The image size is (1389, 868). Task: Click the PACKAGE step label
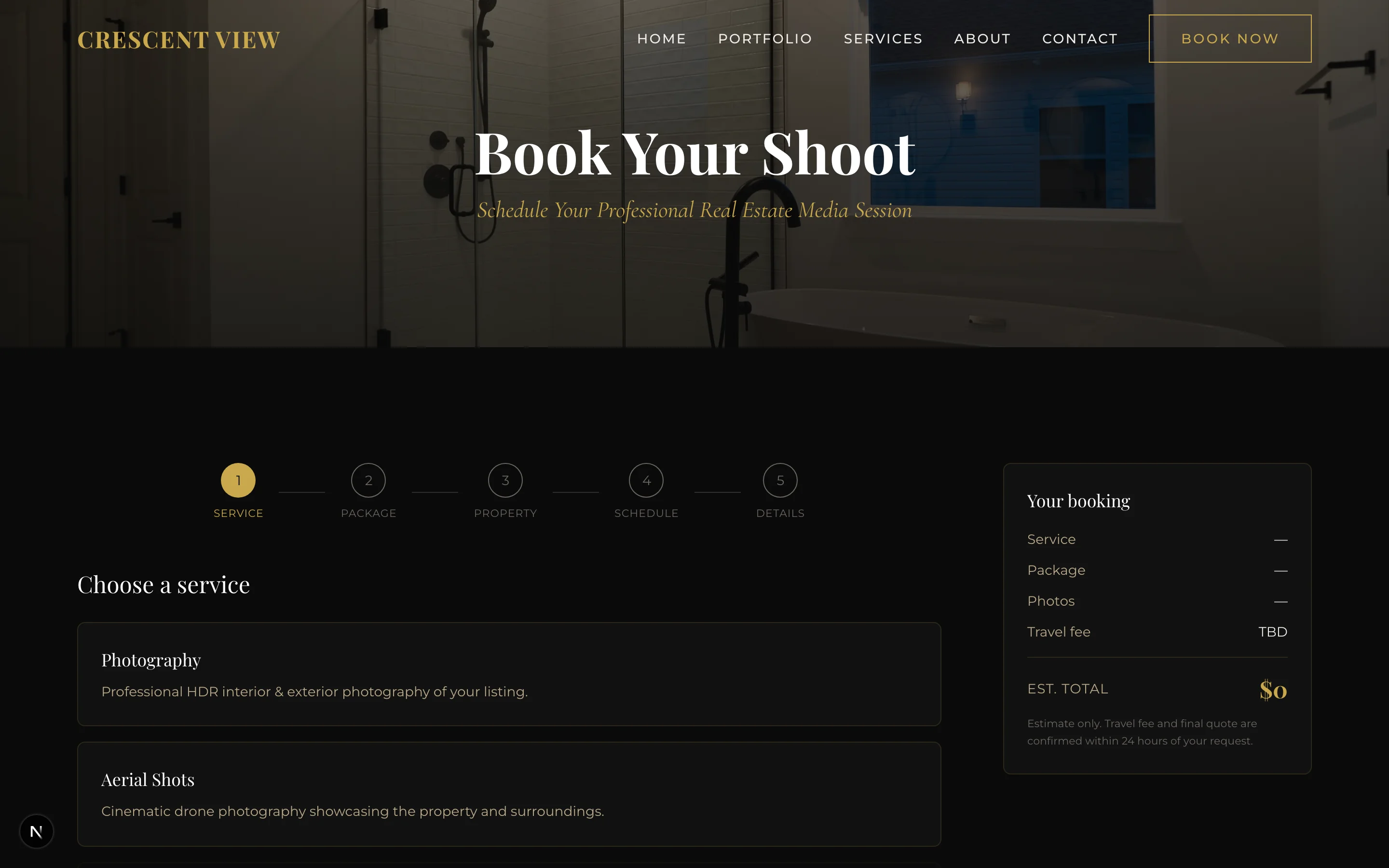(x=368, y=513)
